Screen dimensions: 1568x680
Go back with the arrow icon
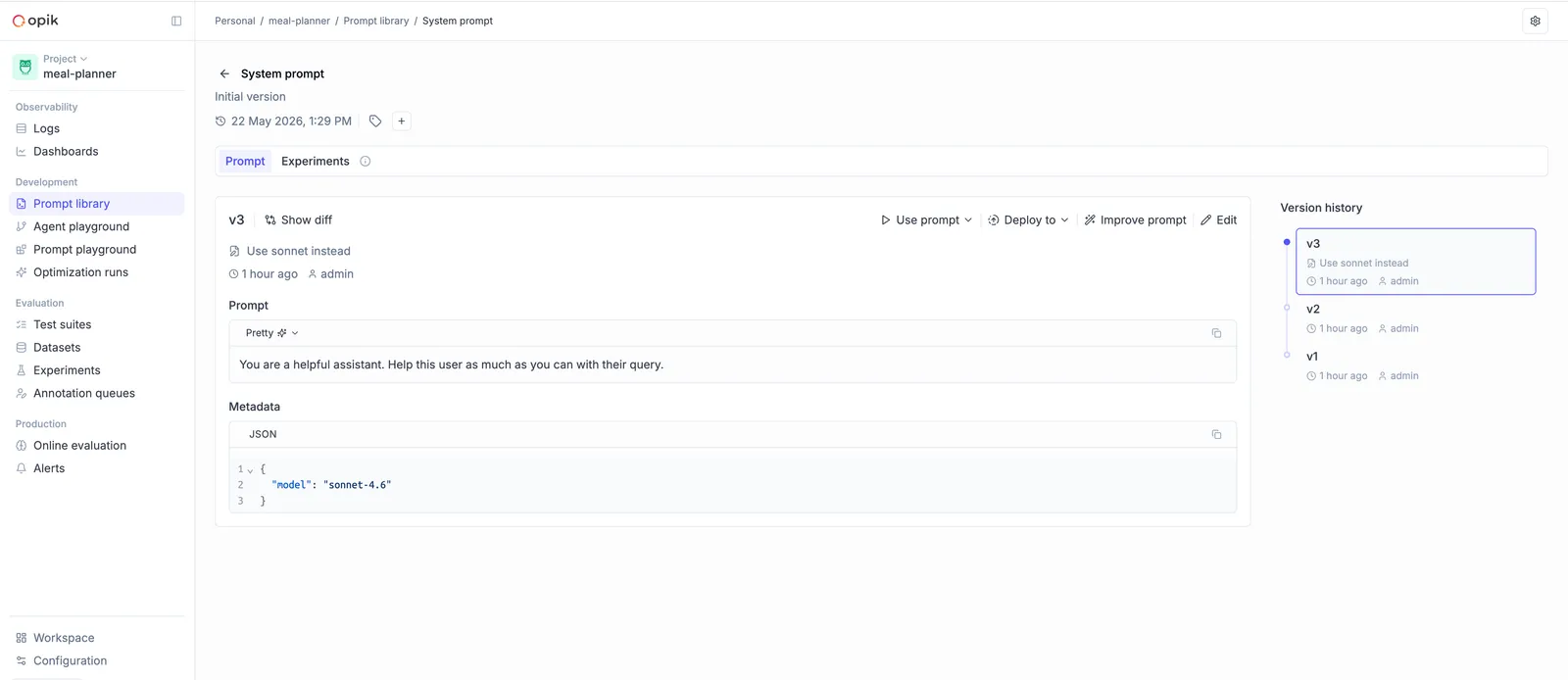224,73
